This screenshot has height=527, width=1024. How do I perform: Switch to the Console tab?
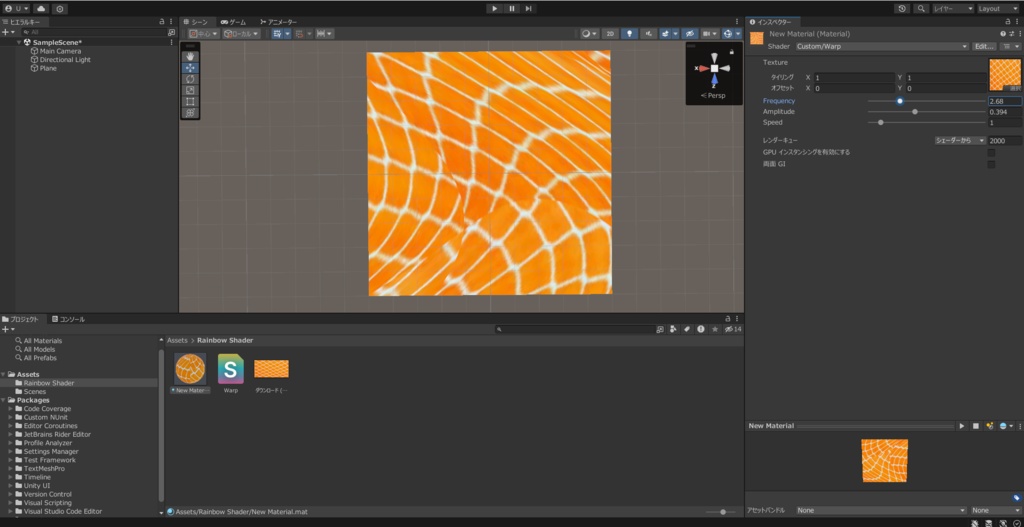coord(71,319)
